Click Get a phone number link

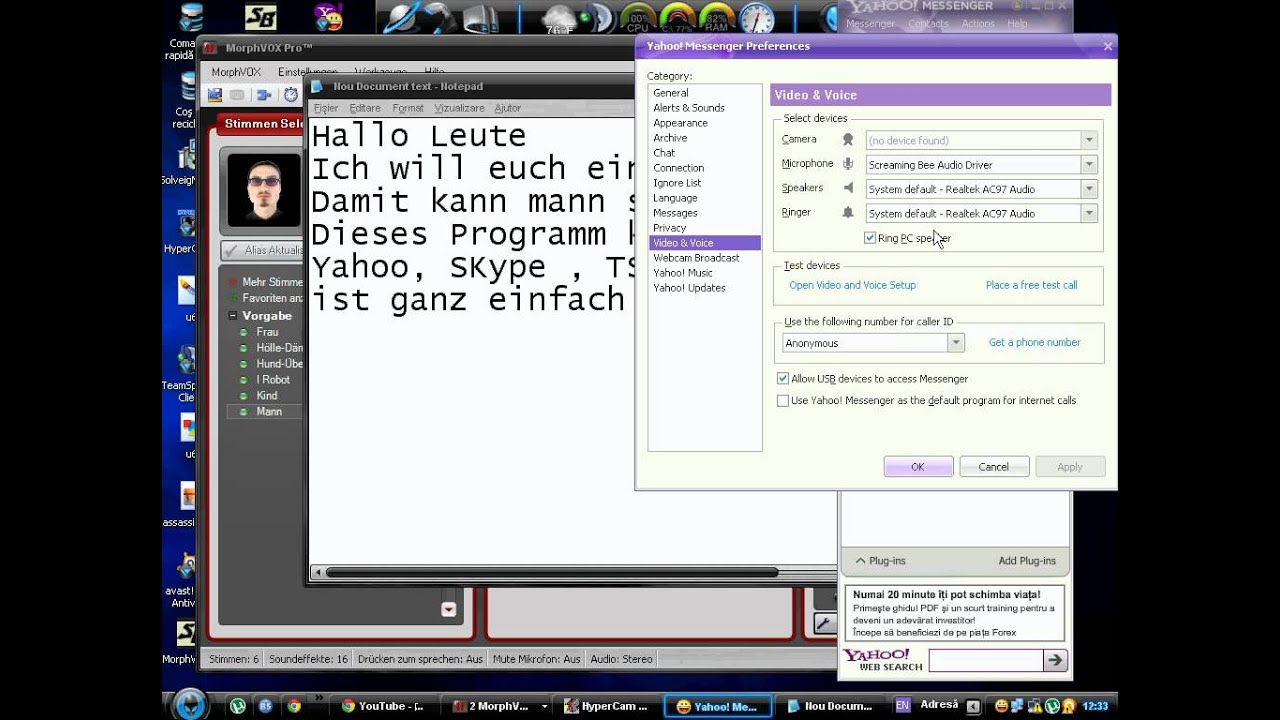tap(1034, 342)
